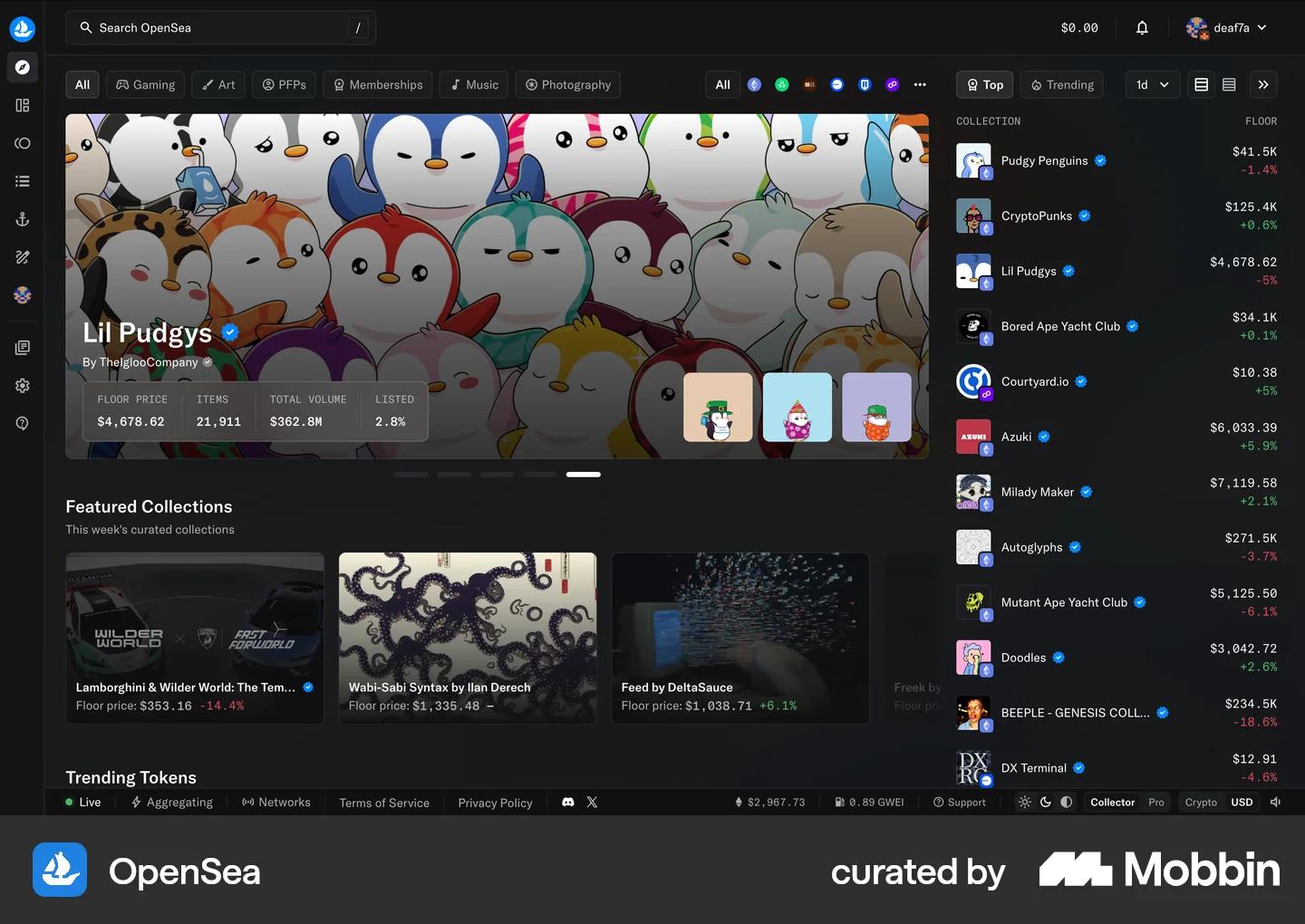Filter by the purple Polygon chain icon
The width and height of the screenshot is (1305, 924).
(x=893, y=85)
